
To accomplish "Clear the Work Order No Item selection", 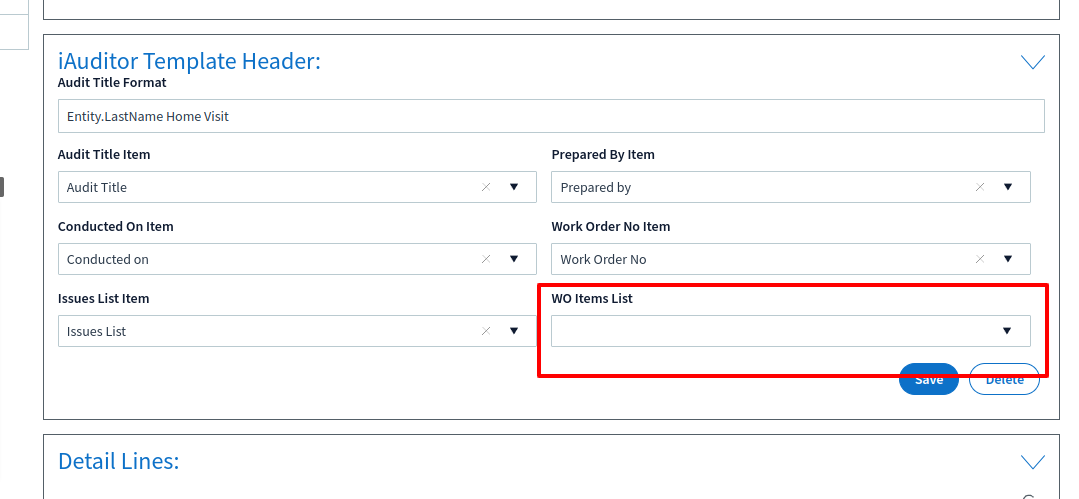I will click(980, 259).
